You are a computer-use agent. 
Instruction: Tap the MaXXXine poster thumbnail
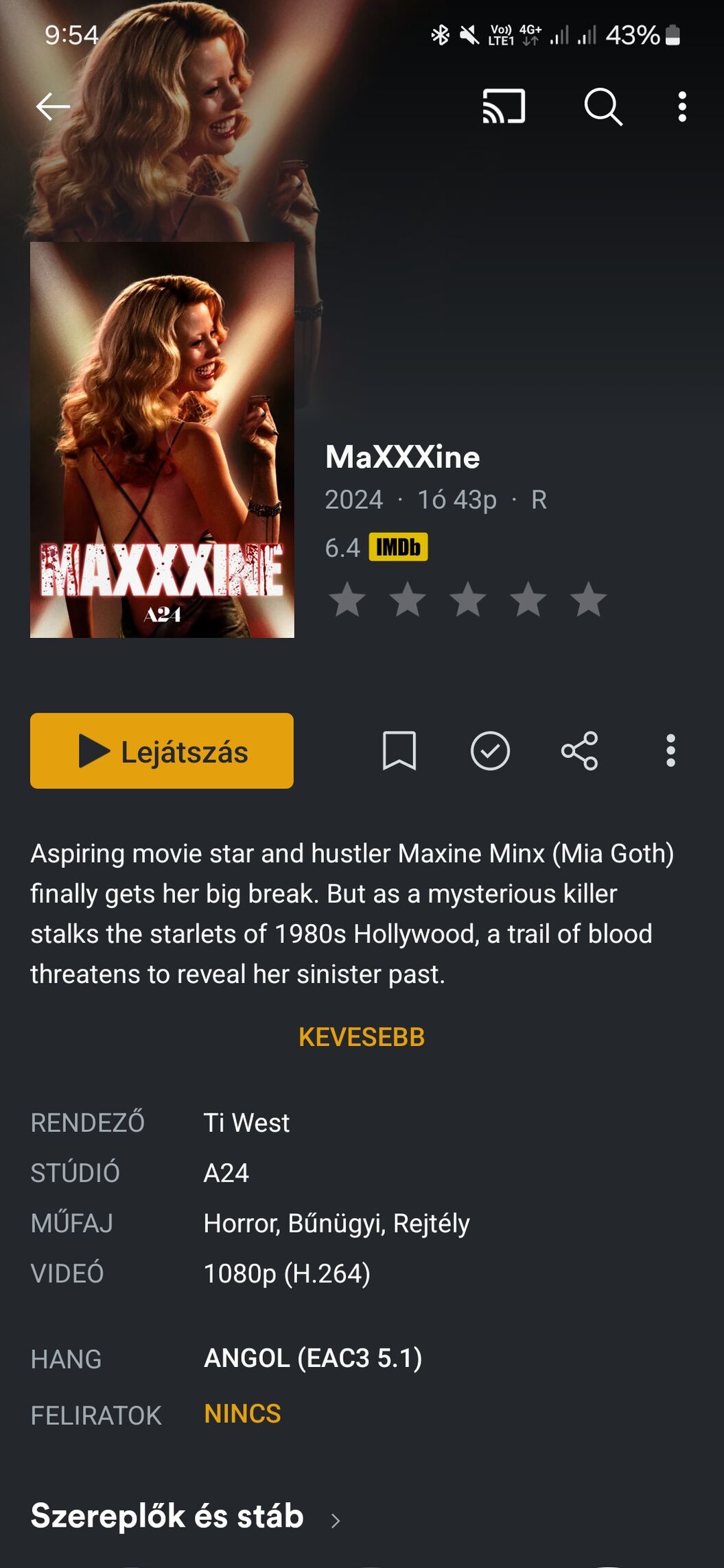(x=162, y=440)
